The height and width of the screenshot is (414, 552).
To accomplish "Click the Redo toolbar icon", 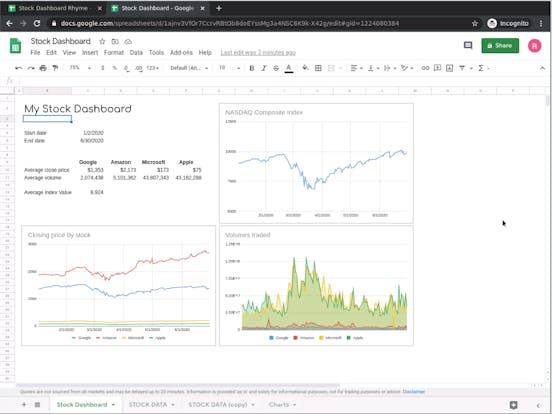I will (x=31, y=68).
